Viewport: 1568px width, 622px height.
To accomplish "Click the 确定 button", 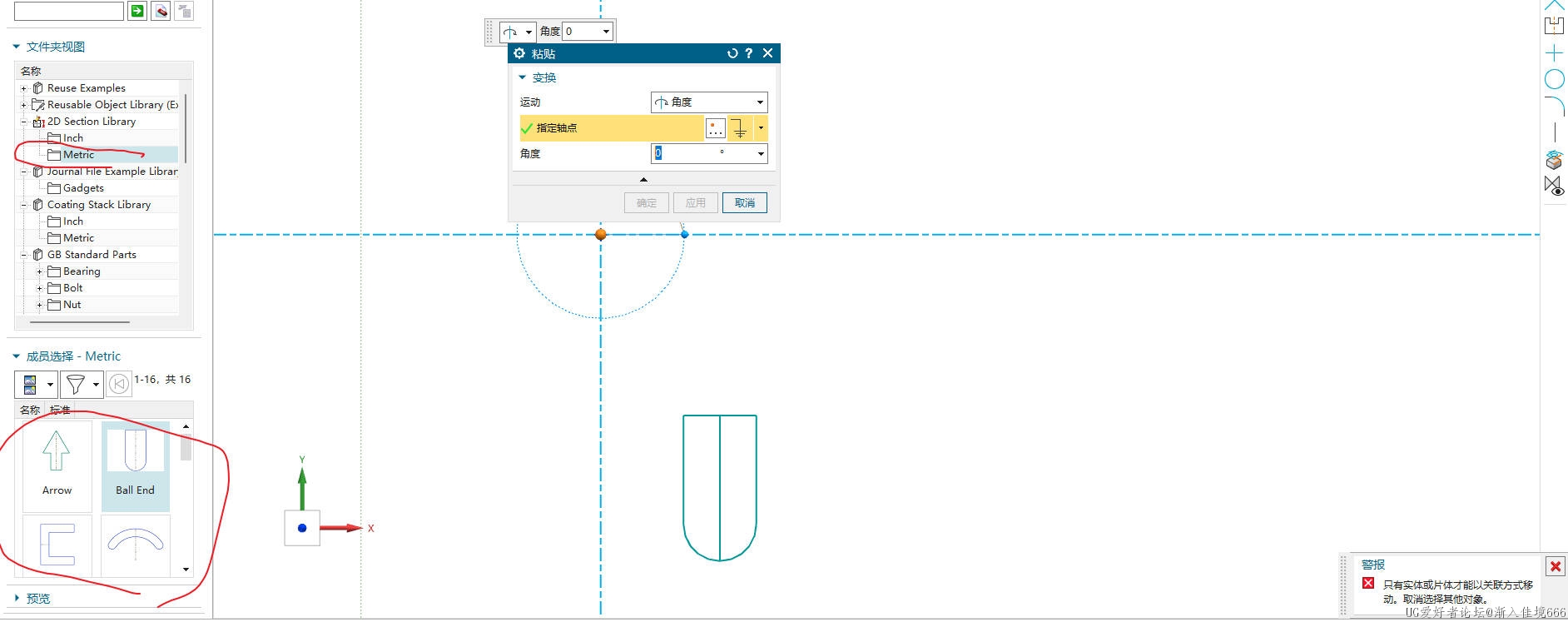I will tap(647, 203).
